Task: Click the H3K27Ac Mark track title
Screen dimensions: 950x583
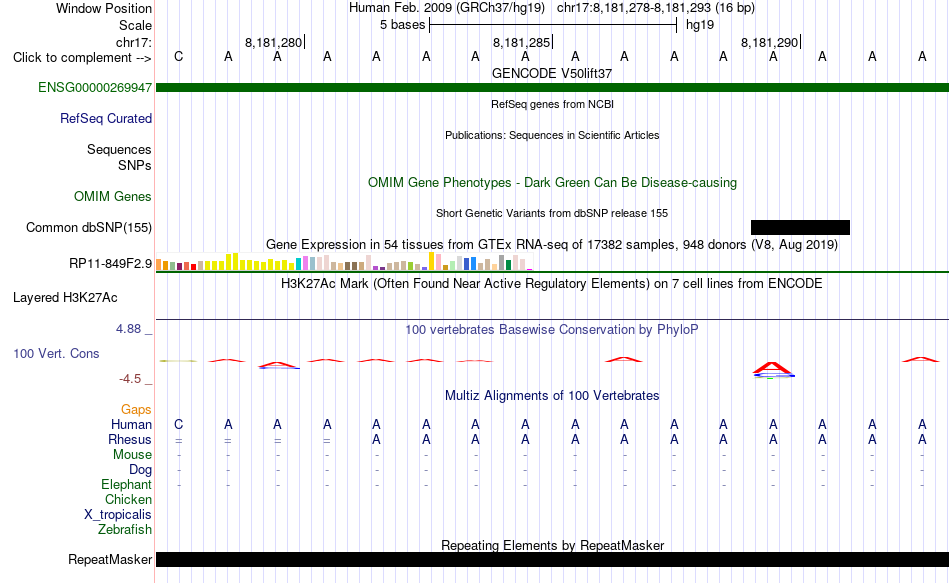Action: (552, 284)
